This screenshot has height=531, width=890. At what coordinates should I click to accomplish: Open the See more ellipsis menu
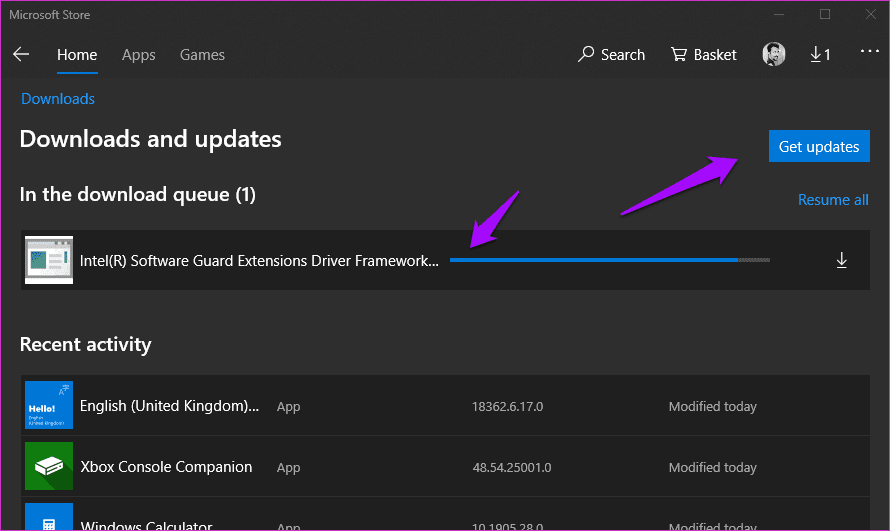point(869,52)
